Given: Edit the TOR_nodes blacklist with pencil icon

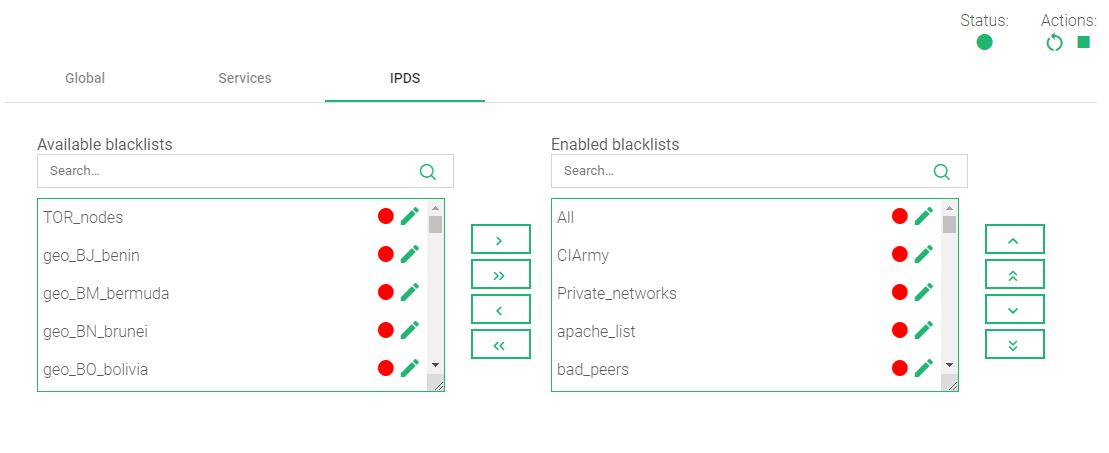Looking at the screenshot, I should coord(410,216).
